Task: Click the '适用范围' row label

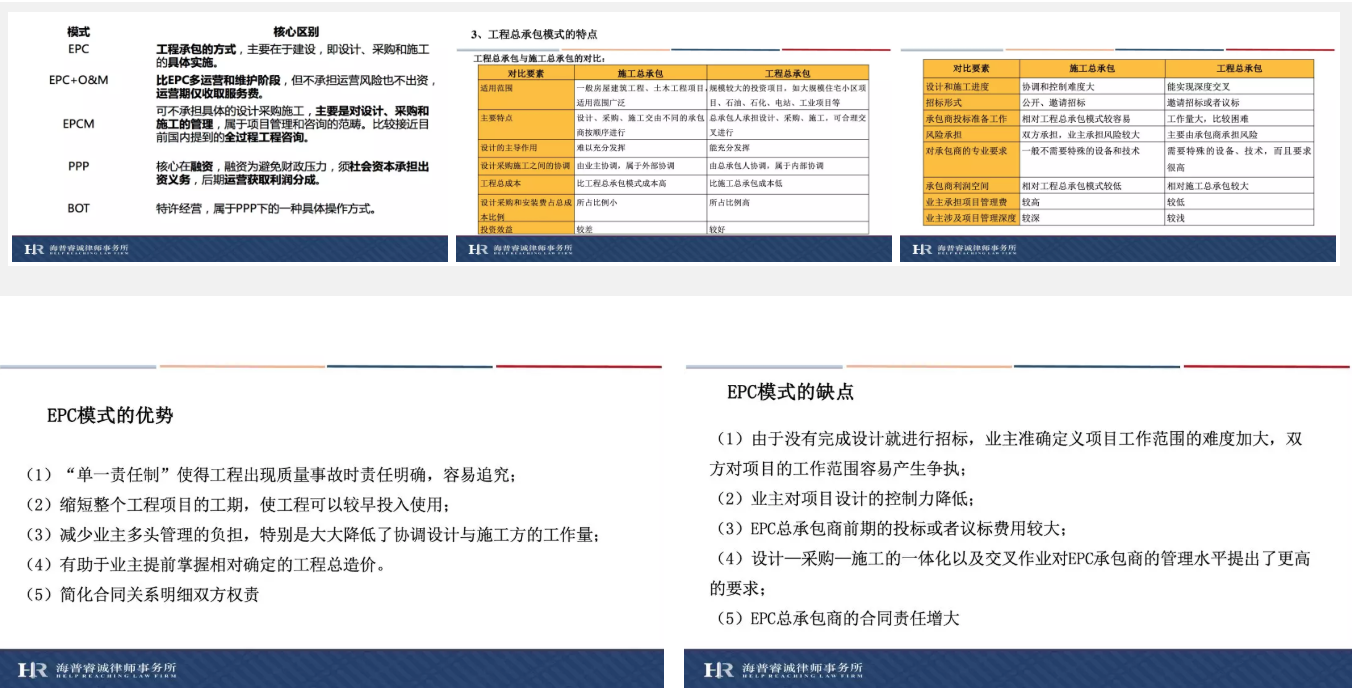Action: coord(497,87)
